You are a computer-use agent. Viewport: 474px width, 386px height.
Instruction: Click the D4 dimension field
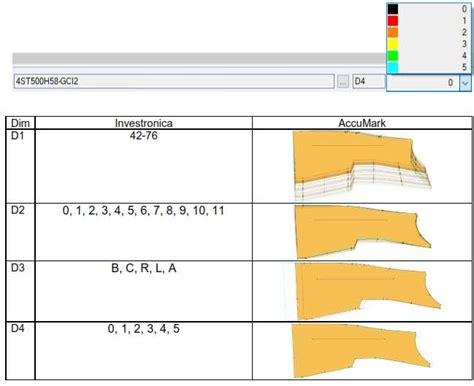[x=369, y=81]
